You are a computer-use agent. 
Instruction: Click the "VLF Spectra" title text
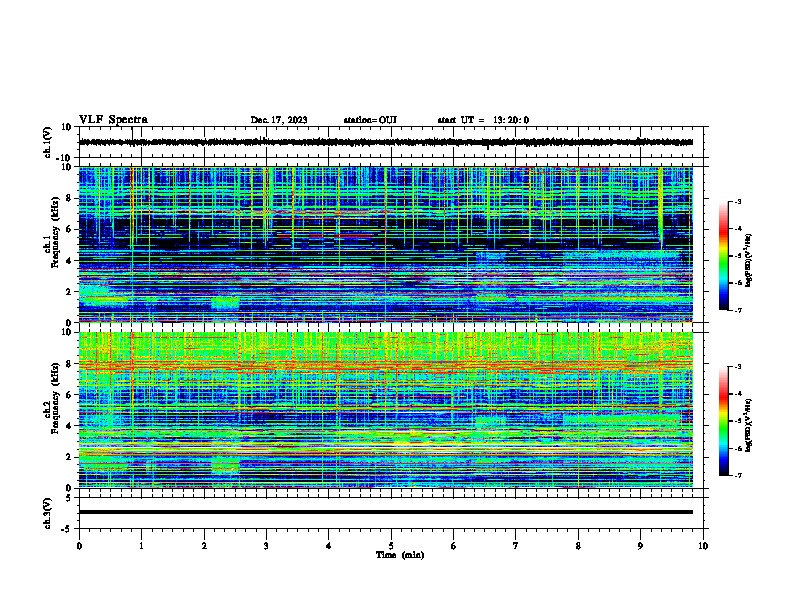[113, 120]
